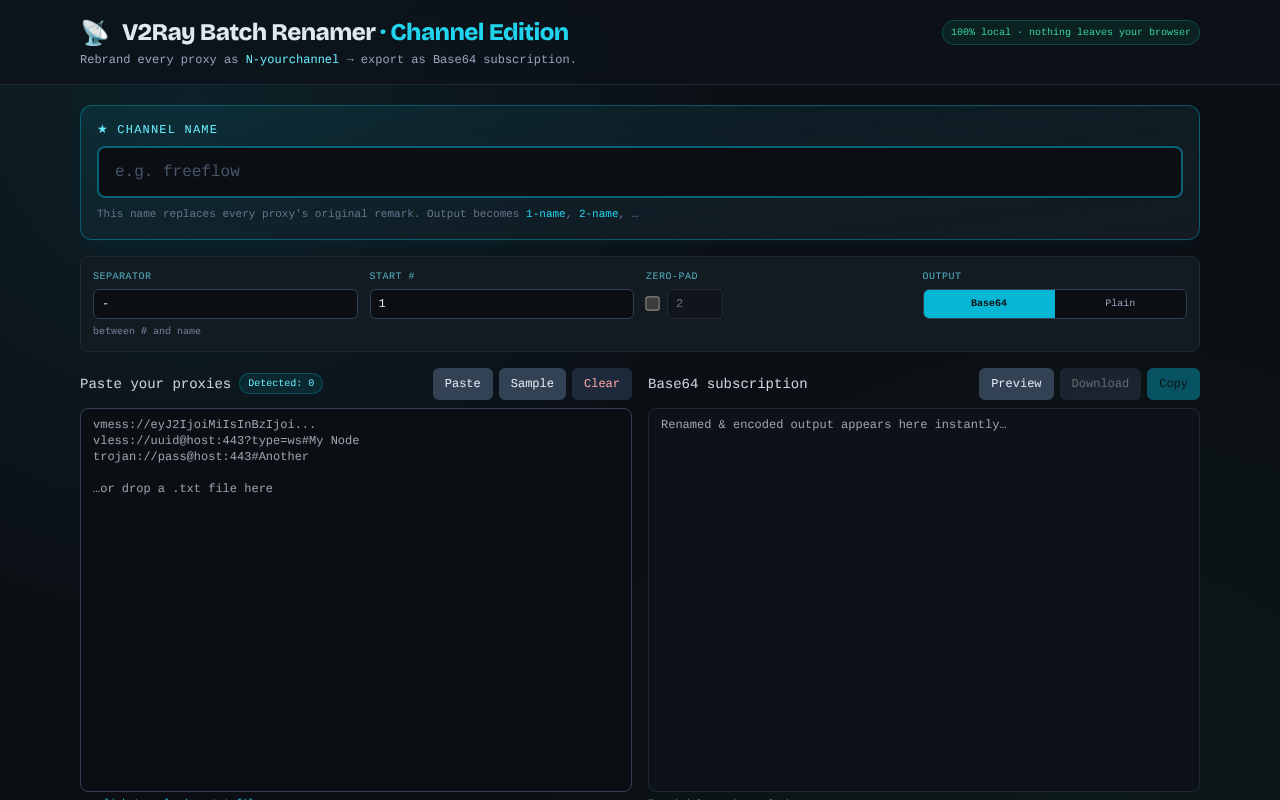Click the ZERO-PAD label
1280x800 pixels.
tap(672, 276)
